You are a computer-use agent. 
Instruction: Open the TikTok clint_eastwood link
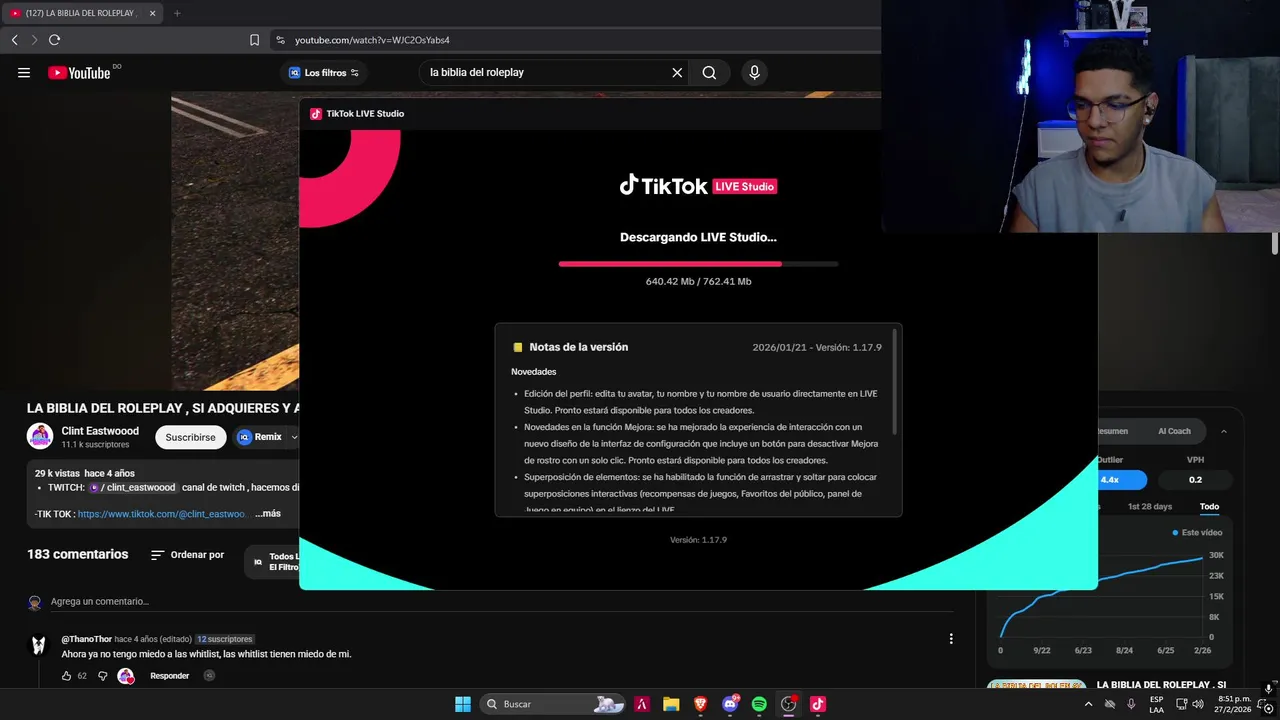tap(162, 514)
